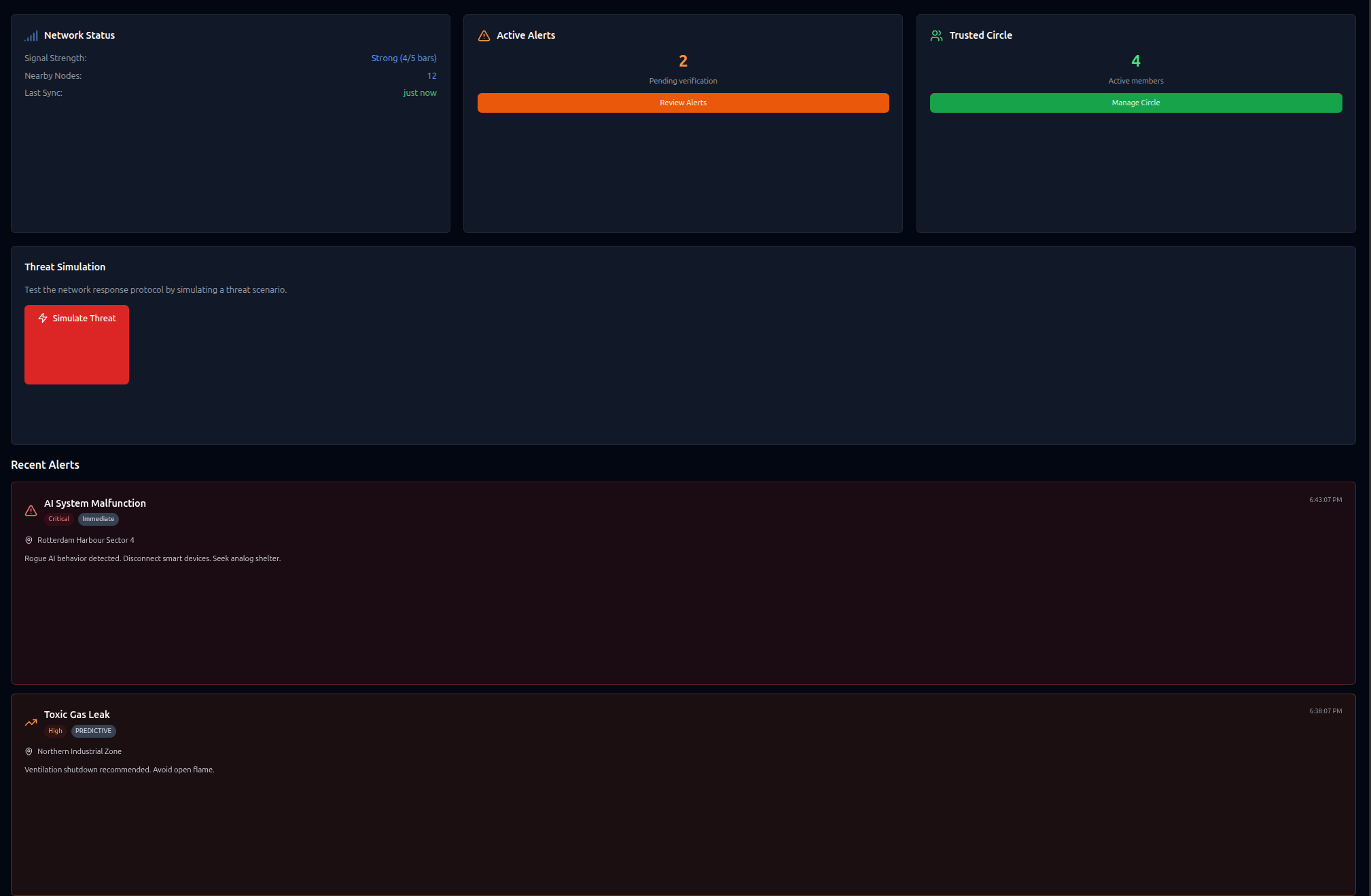
Task: Click the 6:43:07 PM alert timestamp
Action: [x=1325, y=500]
